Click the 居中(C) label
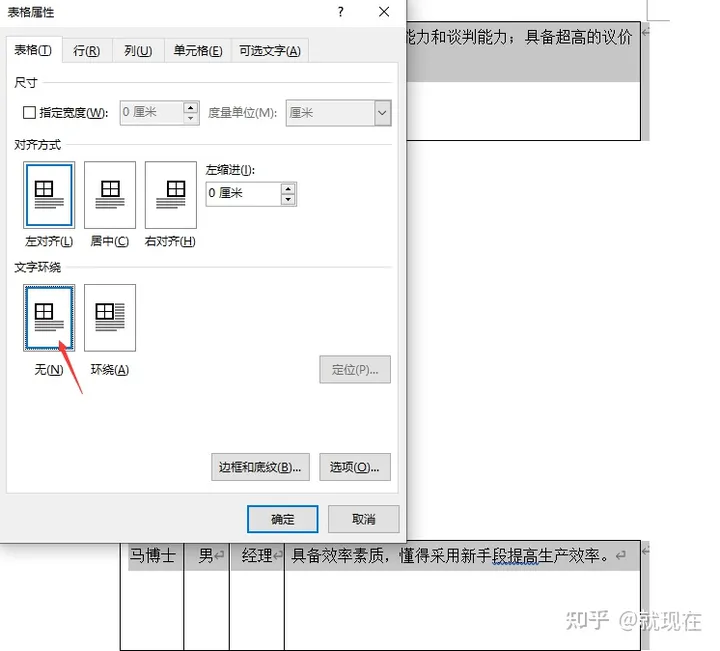The width and height of the screenshot is (720, 651). pos(110,241)
